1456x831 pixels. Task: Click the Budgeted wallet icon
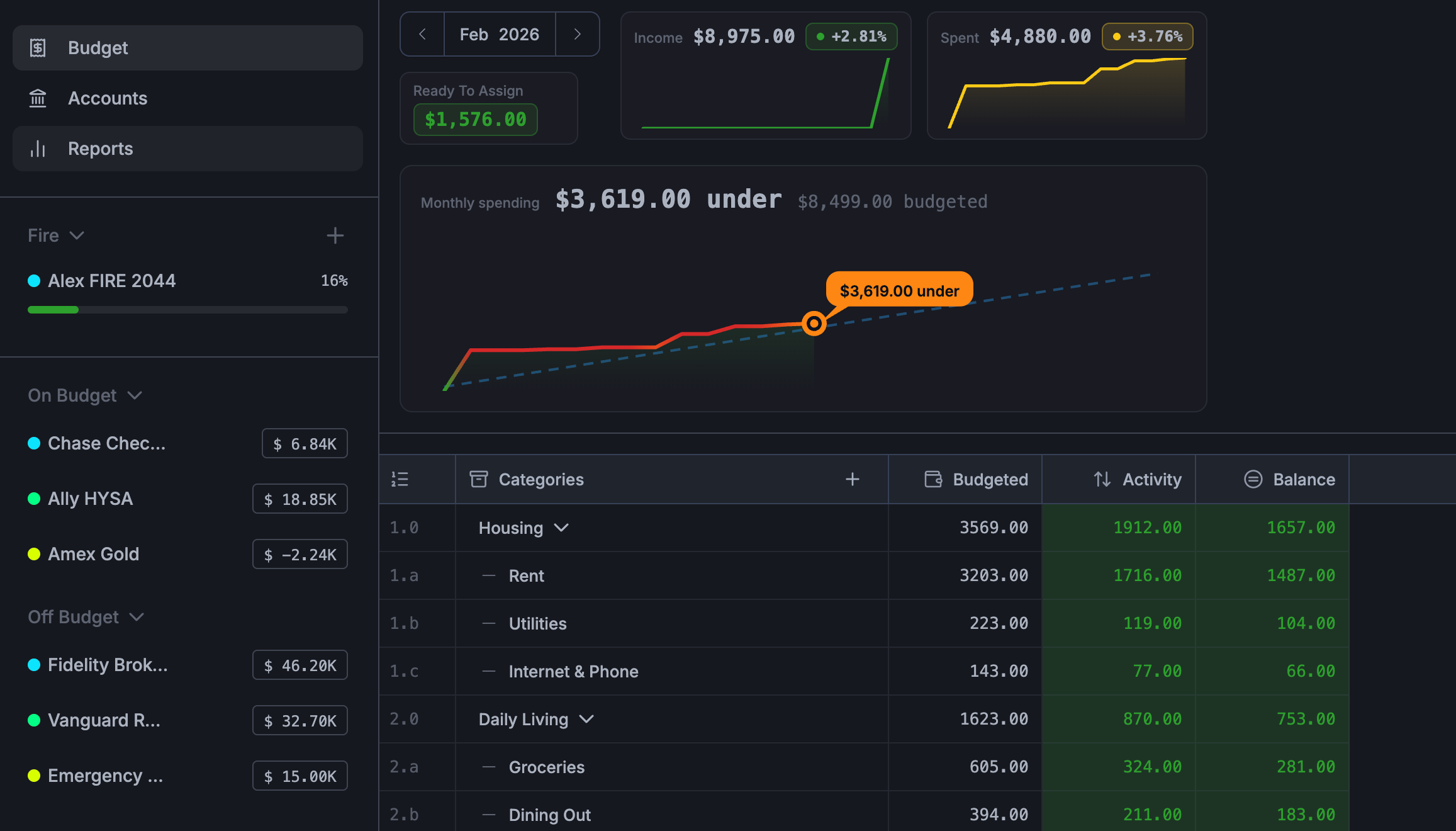tap(933, 480)
